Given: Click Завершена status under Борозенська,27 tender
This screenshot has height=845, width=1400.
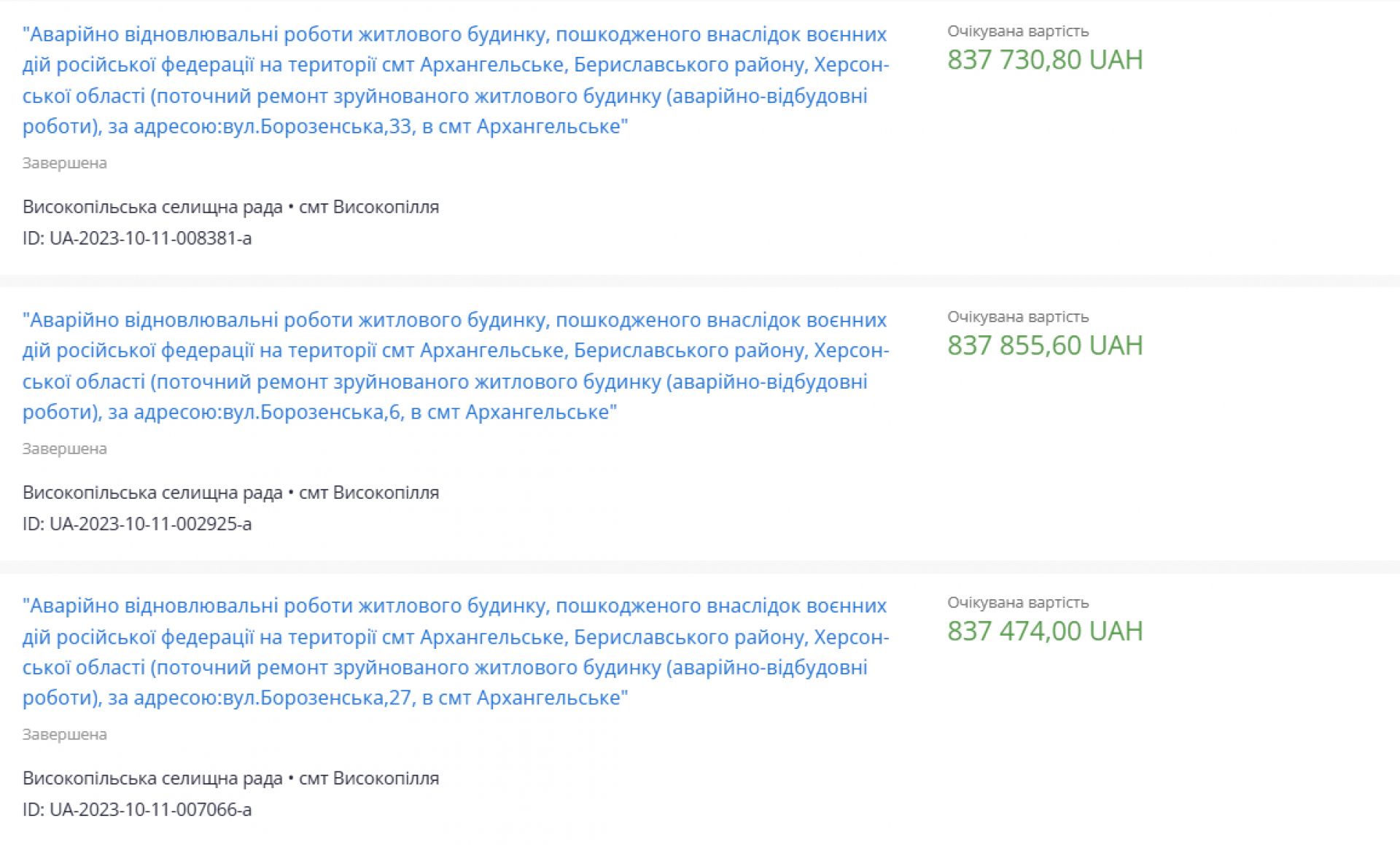Looking at the screenshot, I should coord(64,735).
